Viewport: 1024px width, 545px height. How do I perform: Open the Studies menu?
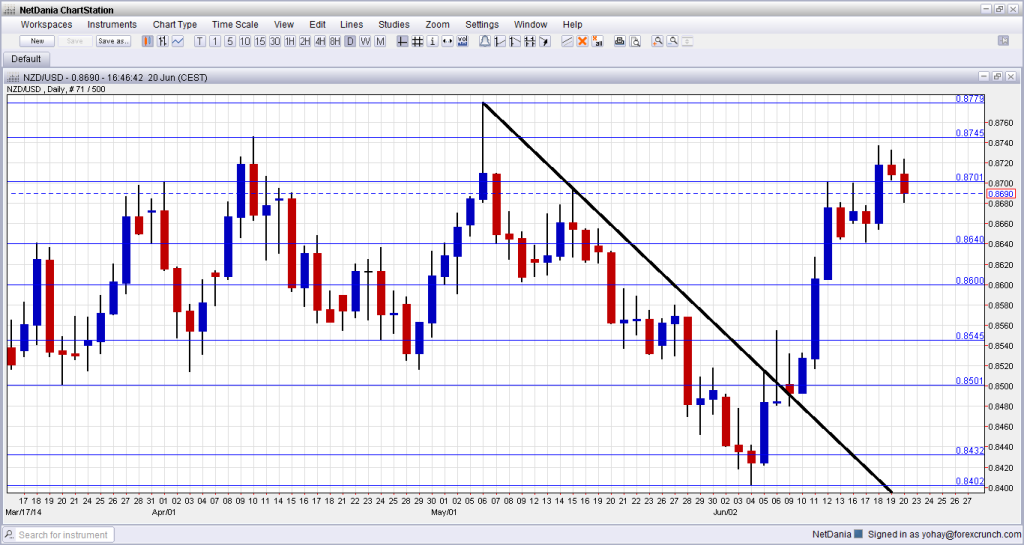(394, 24)
